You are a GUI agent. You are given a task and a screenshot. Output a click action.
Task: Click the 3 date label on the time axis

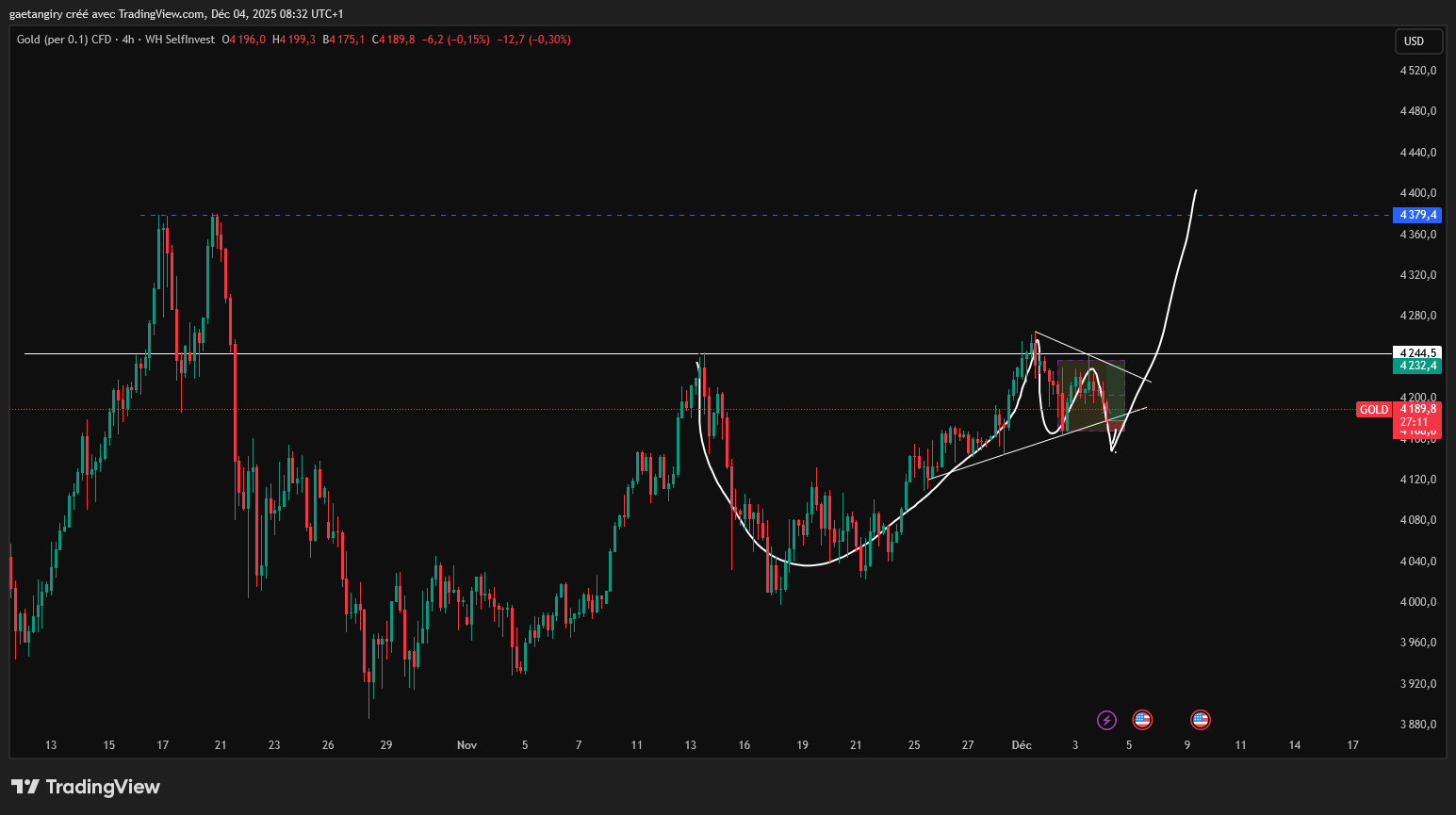[x=1075, y=745]
